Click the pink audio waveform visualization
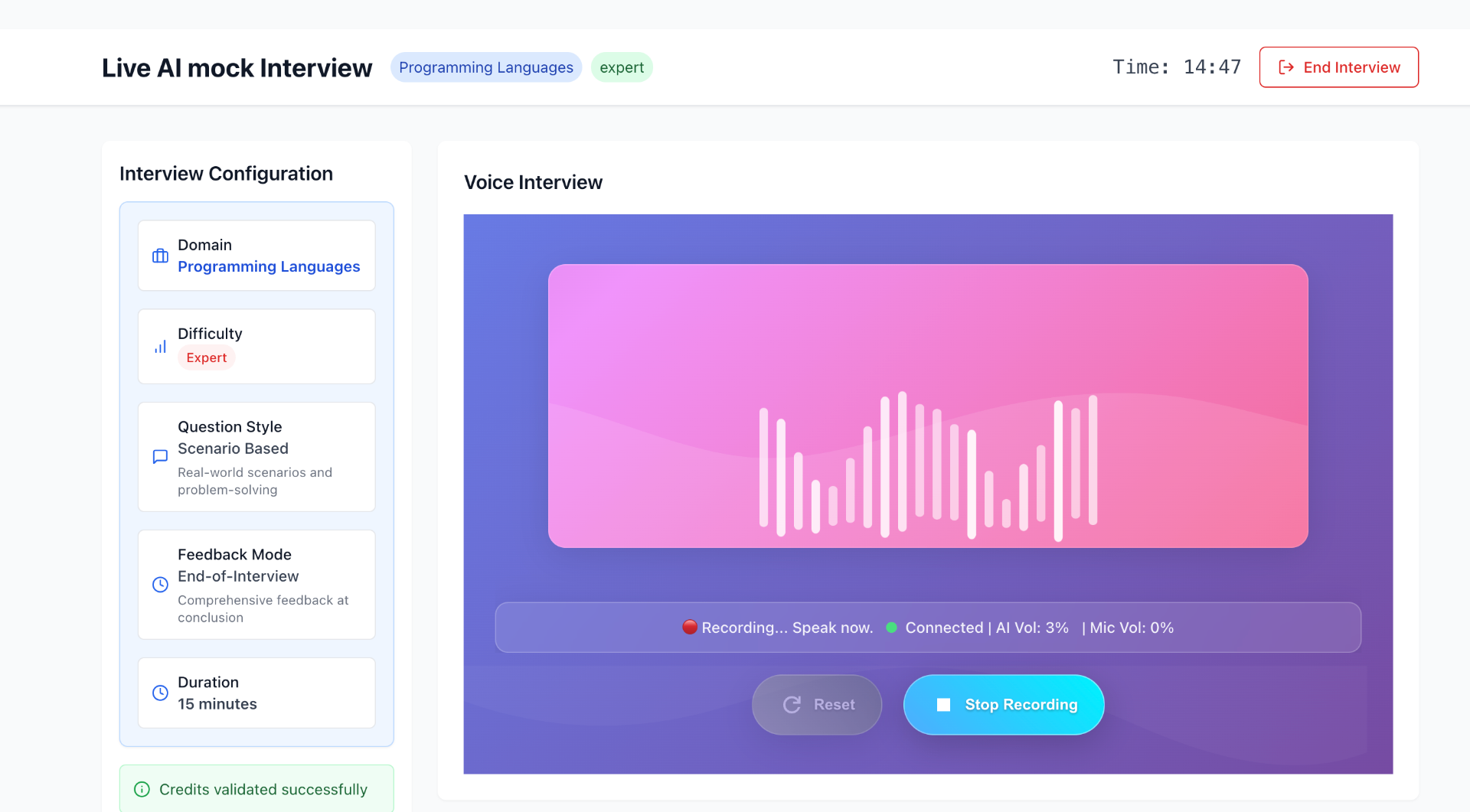This screenshot has height=812, width=1470. coord(927,406)
